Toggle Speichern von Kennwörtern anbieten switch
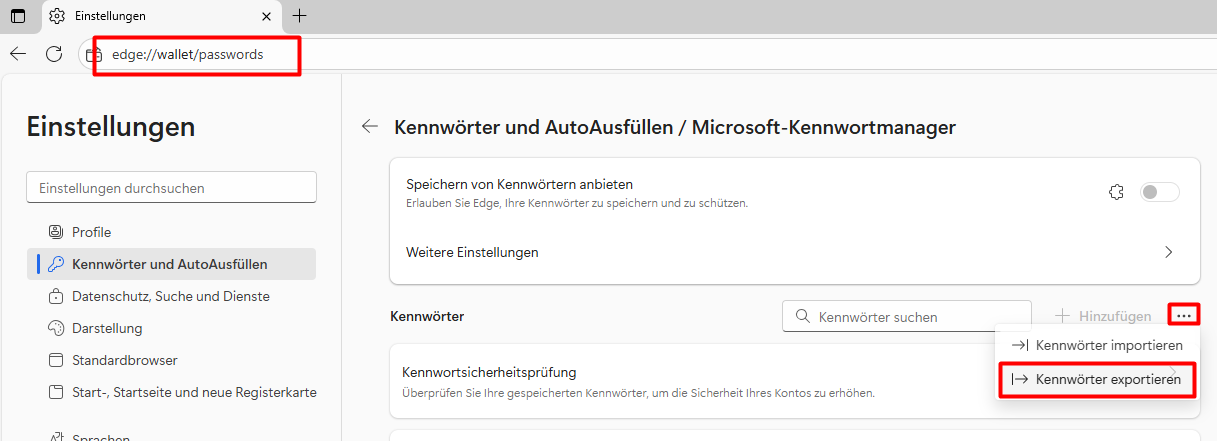The image size is (1217, 441). (x=1159, y=192)
